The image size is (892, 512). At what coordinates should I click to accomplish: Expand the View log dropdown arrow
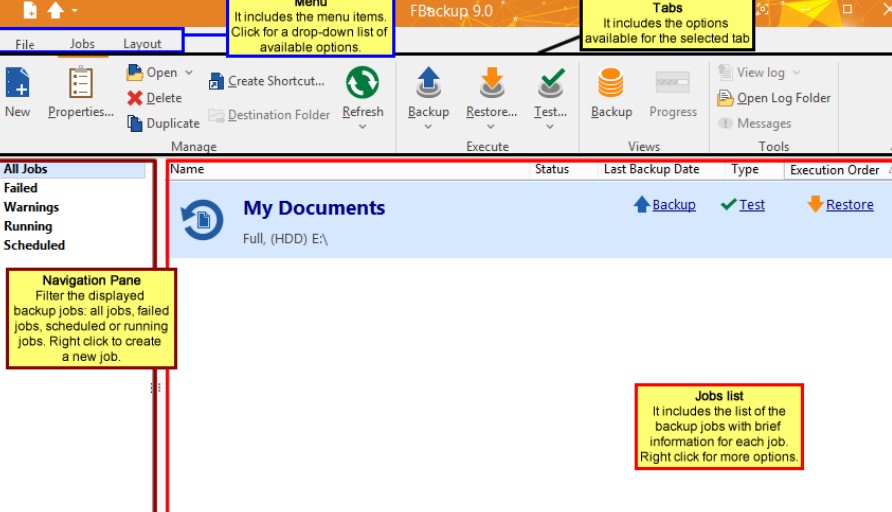796,73
